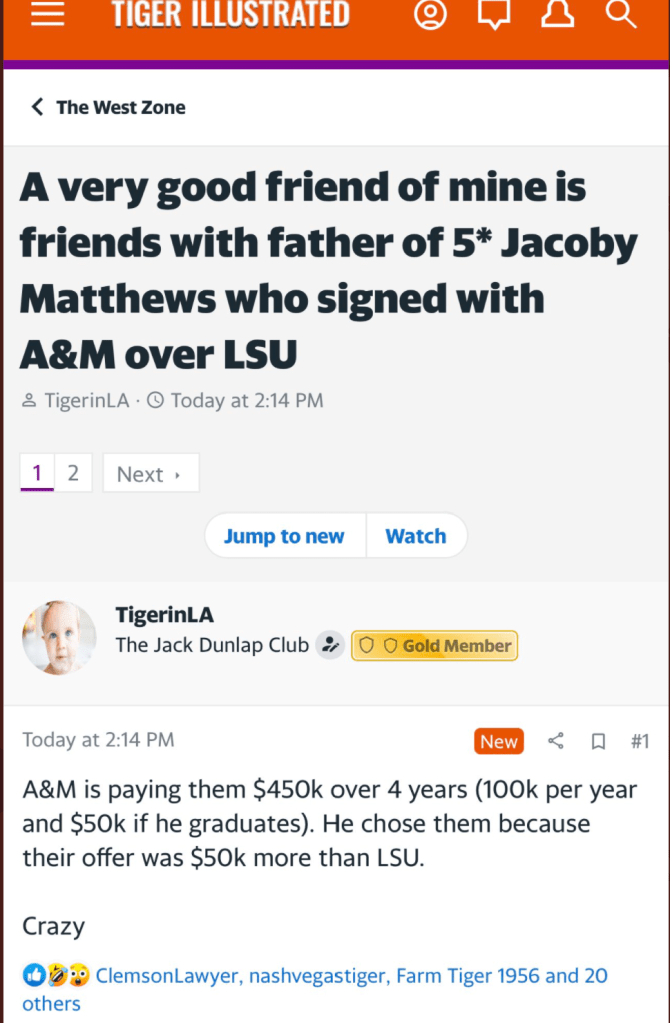
Task: Click the Next page button
Action: 150,473
